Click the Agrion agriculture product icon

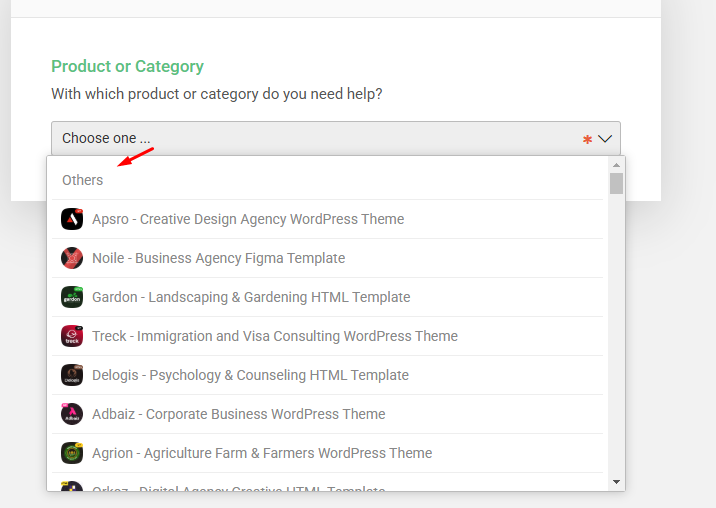point(72,453)
